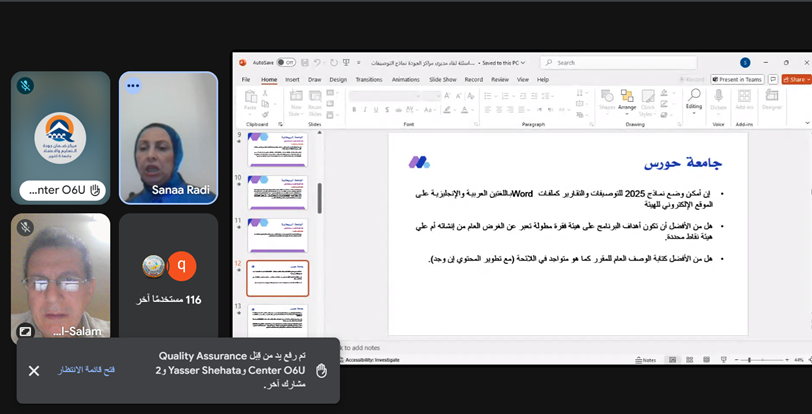Select slide 10 thumbnail

278,192
